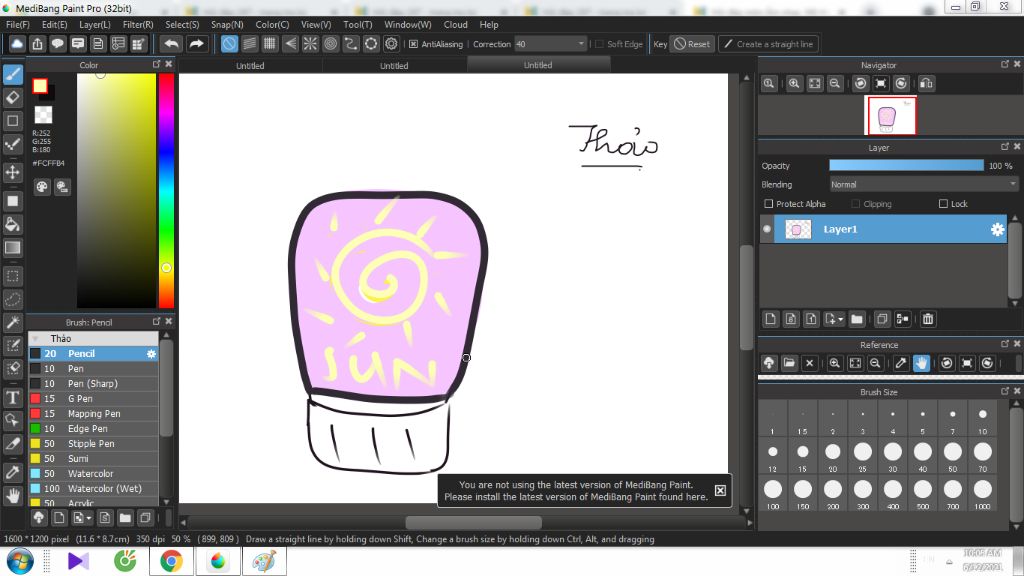Choose the Text tool
Screen dimensions: 1024x576
12,397
